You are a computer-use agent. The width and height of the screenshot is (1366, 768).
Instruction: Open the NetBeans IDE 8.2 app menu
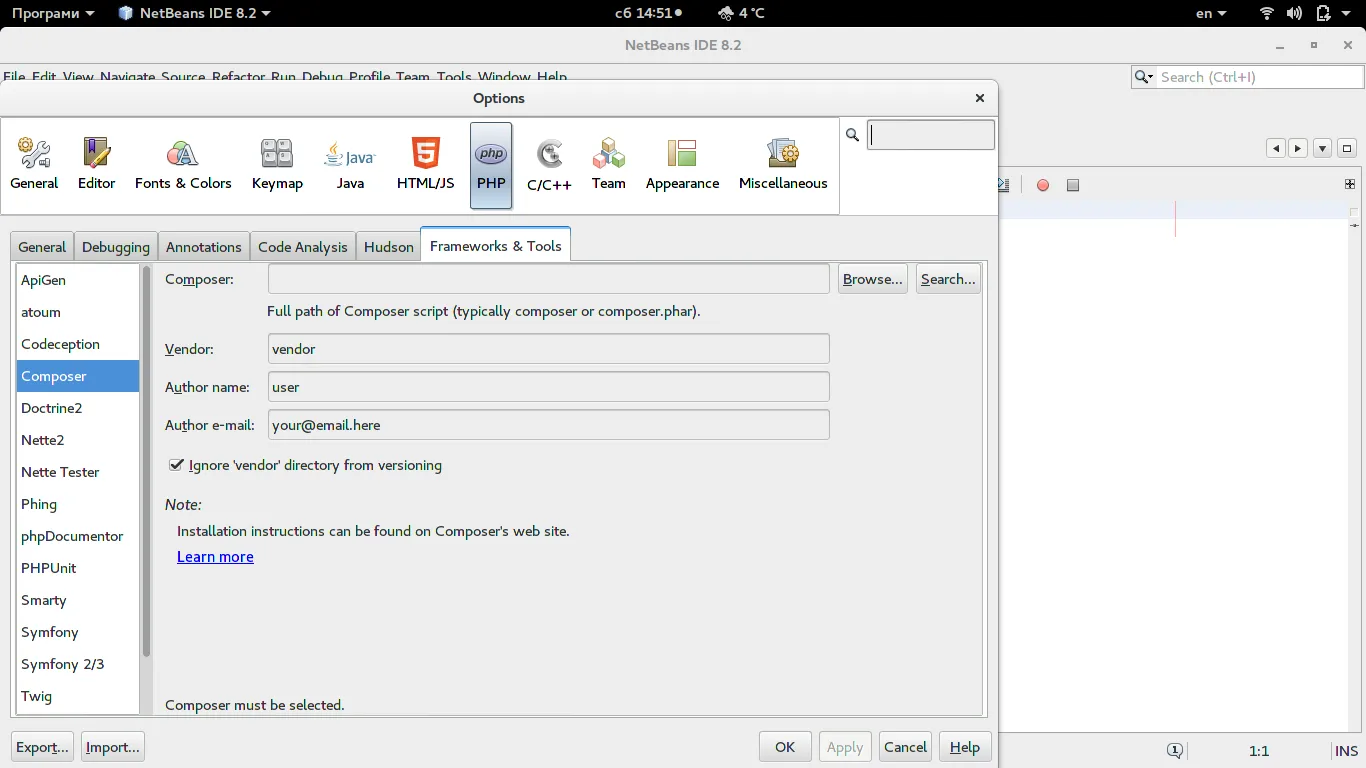coord(194,13)
